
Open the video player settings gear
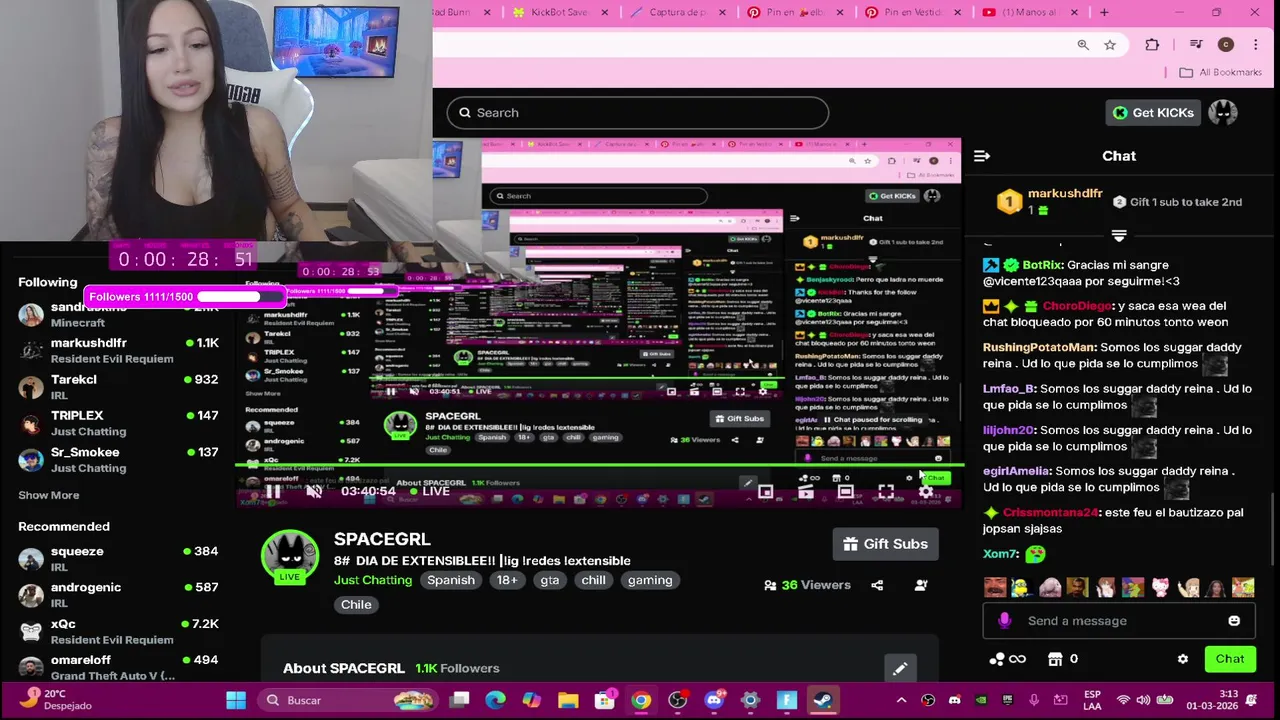tap(926, 491)
